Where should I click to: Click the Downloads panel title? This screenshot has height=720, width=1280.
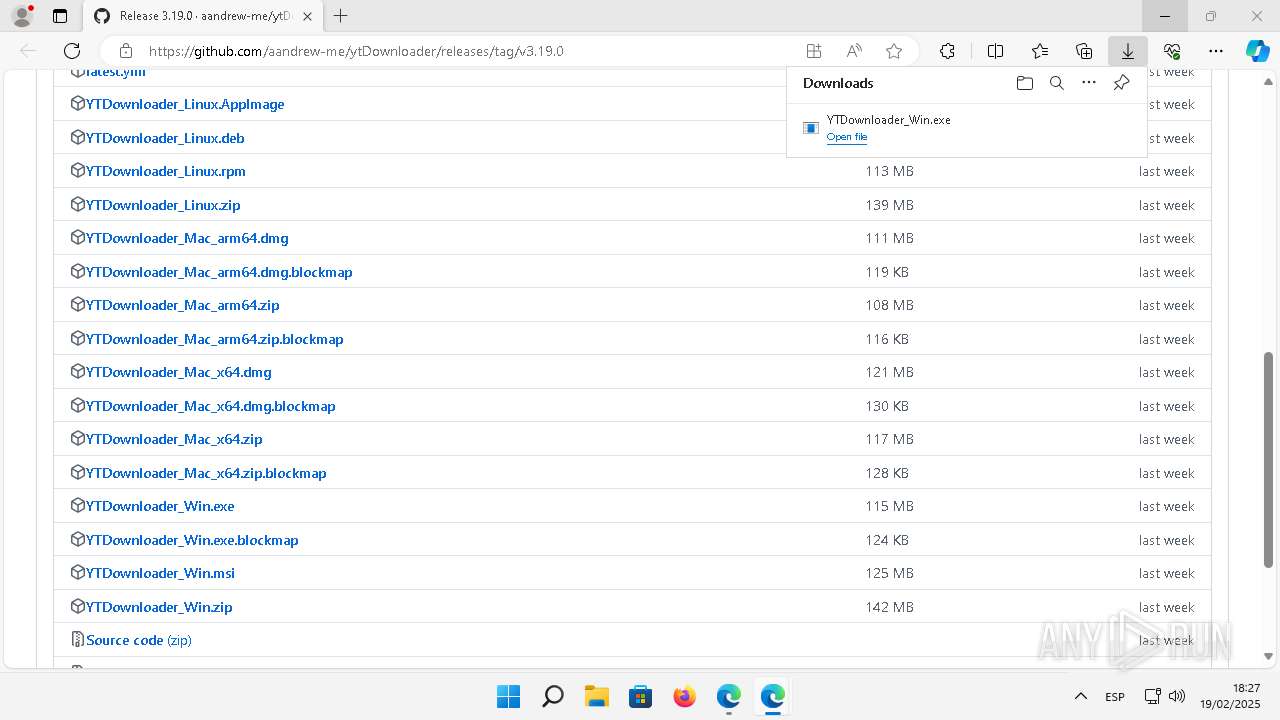[838, 83]
